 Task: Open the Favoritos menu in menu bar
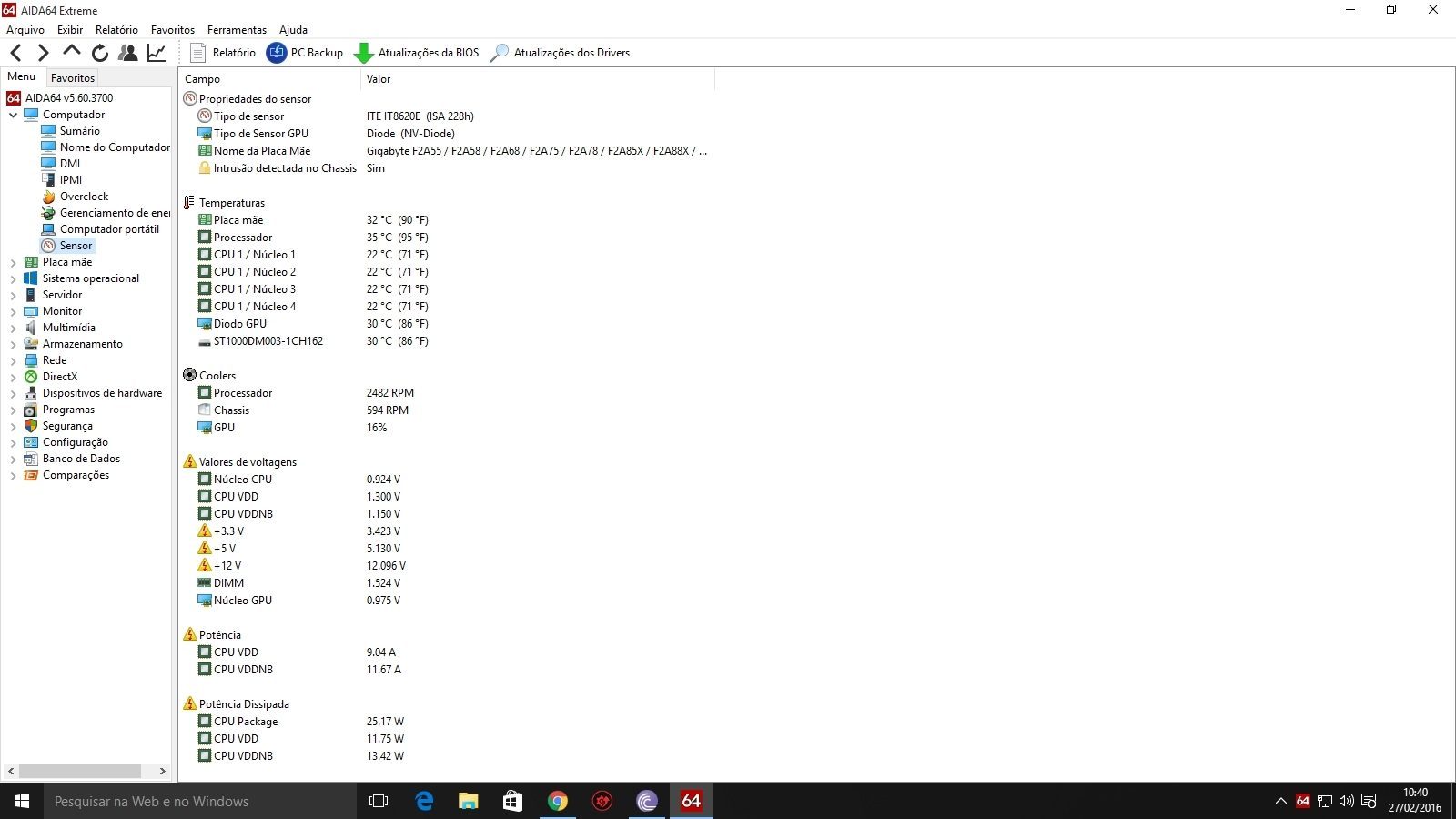(x=173, y=30)
